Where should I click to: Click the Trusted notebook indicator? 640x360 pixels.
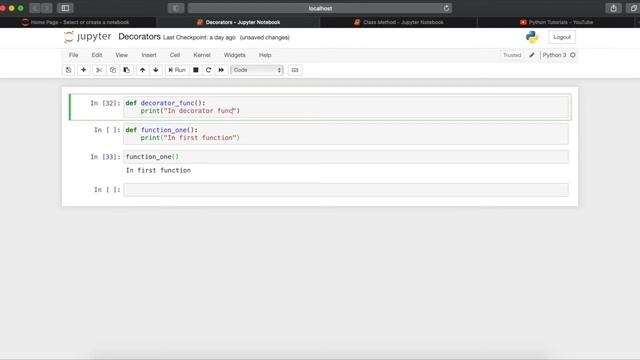(512, 55)
